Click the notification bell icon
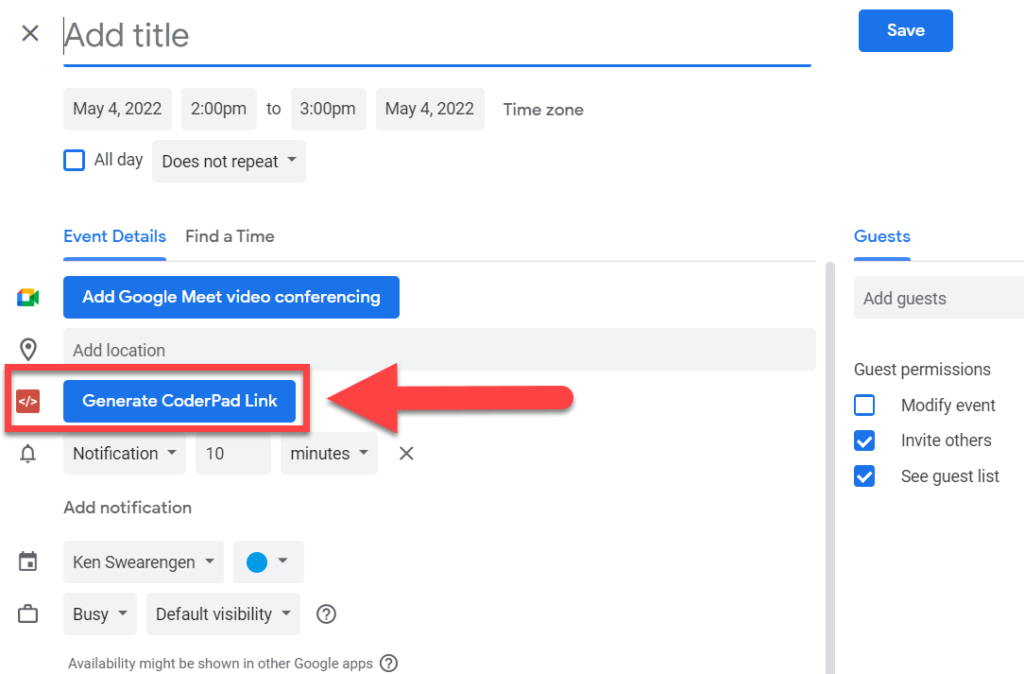 [x=28, y=453]
